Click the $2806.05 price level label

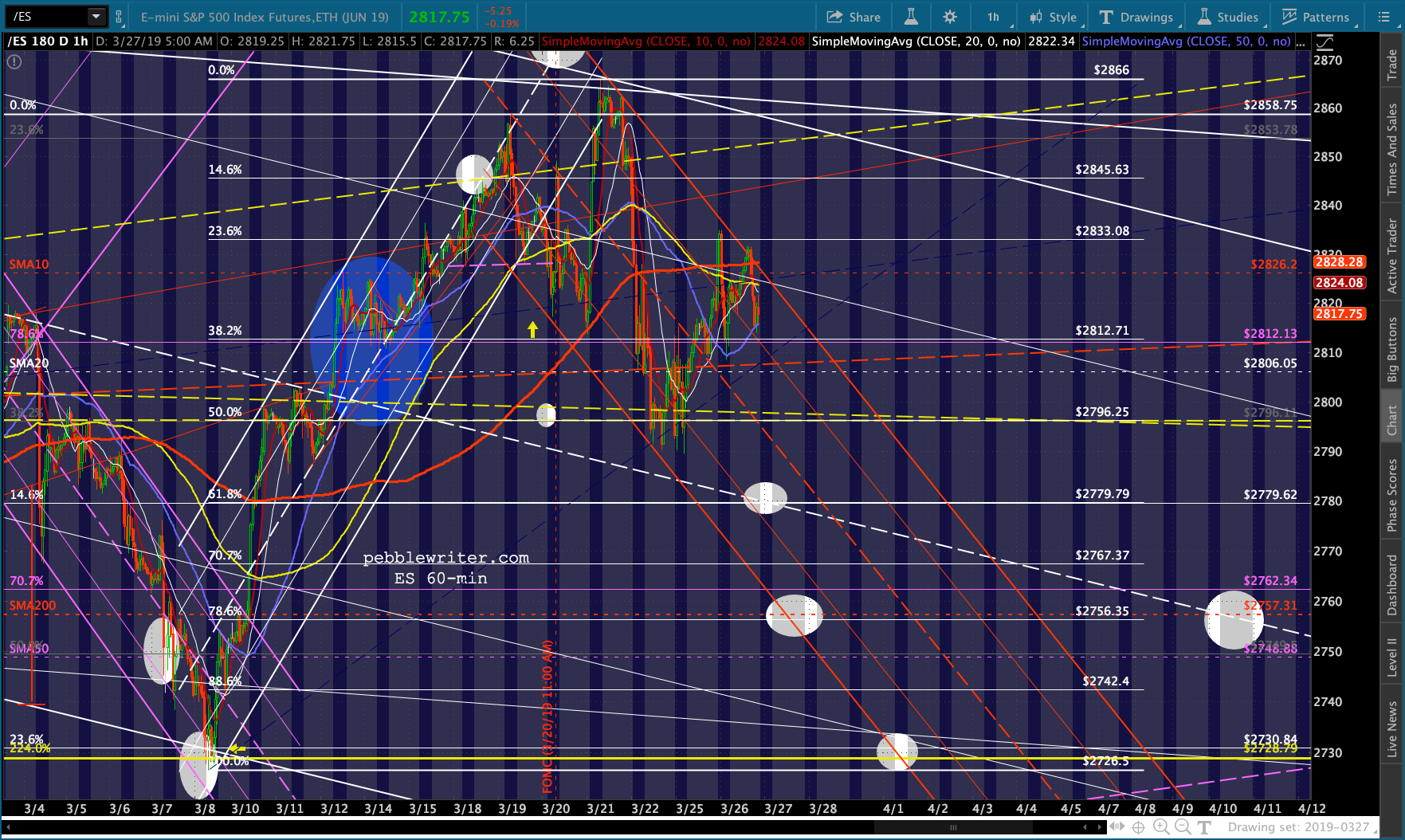[x=1270, y=363]
